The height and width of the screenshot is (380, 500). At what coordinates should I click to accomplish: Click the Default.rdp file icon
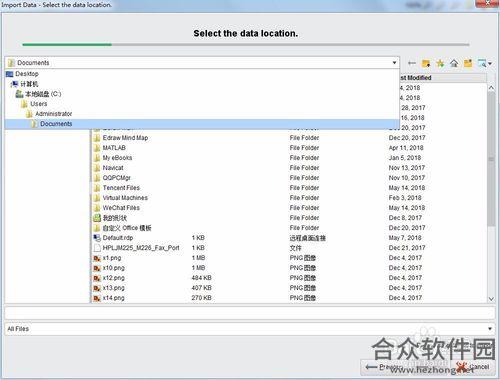click(97, 238)
